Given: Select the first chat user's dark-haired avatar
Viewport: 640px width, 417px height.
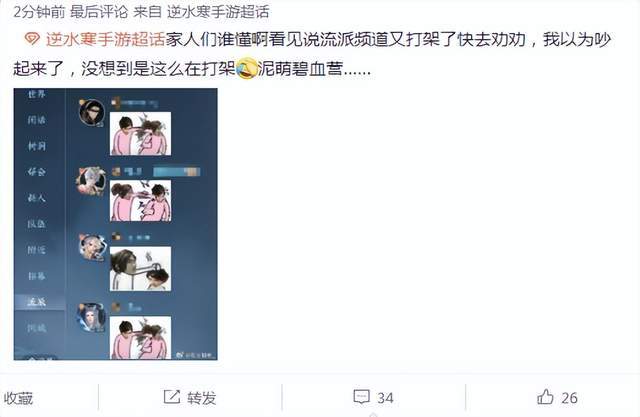Looking at the screenshot, I should coord(91,112).
